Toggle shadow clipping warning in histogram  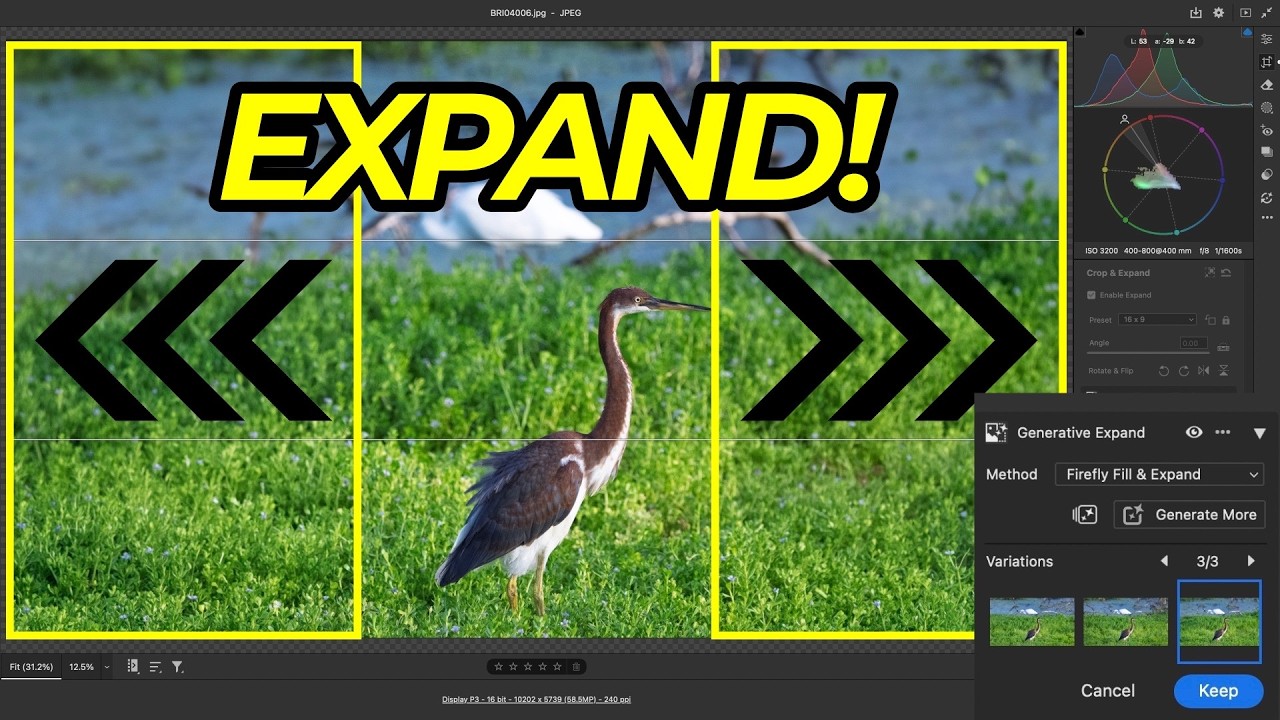(x=1080, y=33)
